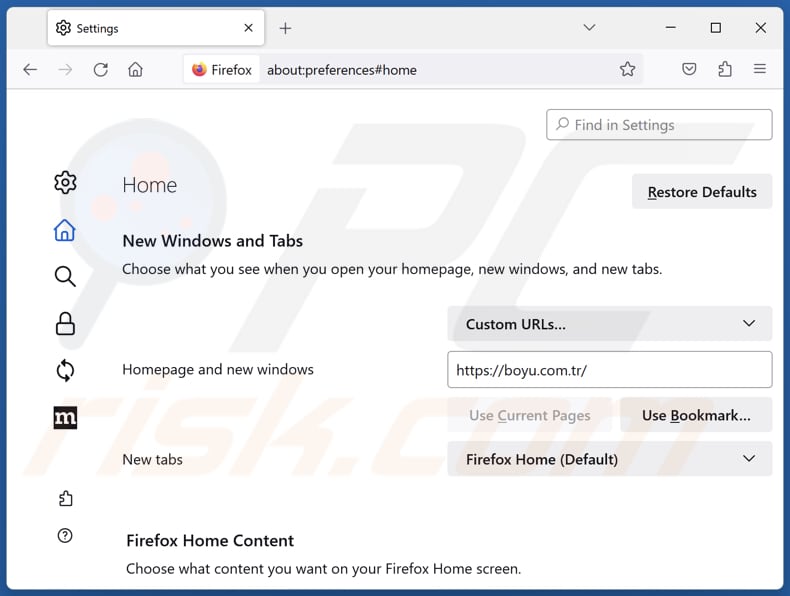
Task: Open Extensions & Themes puzzle icon in sidebar
Action: pos(65,499)
